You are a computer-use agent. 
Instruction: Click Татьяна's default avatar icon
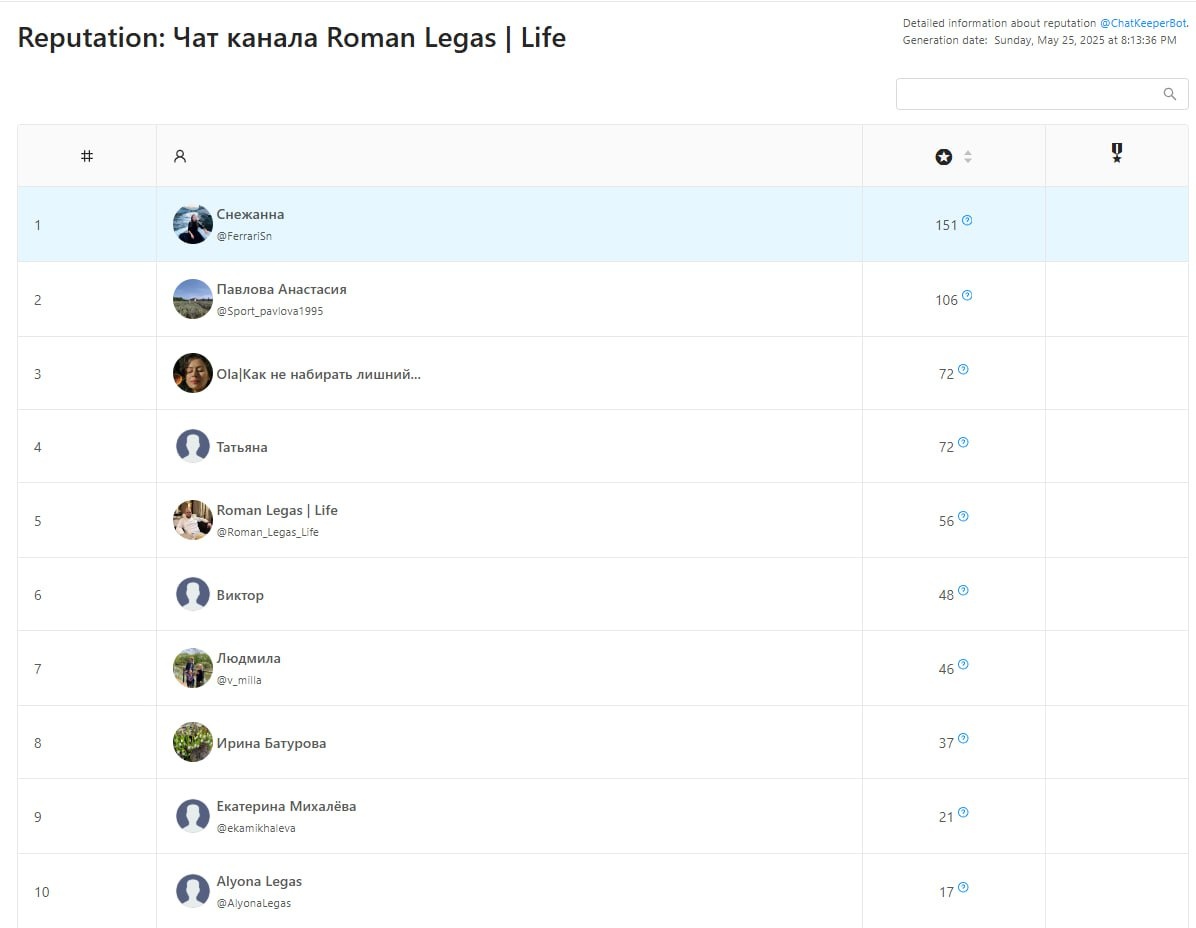[193, 445]
